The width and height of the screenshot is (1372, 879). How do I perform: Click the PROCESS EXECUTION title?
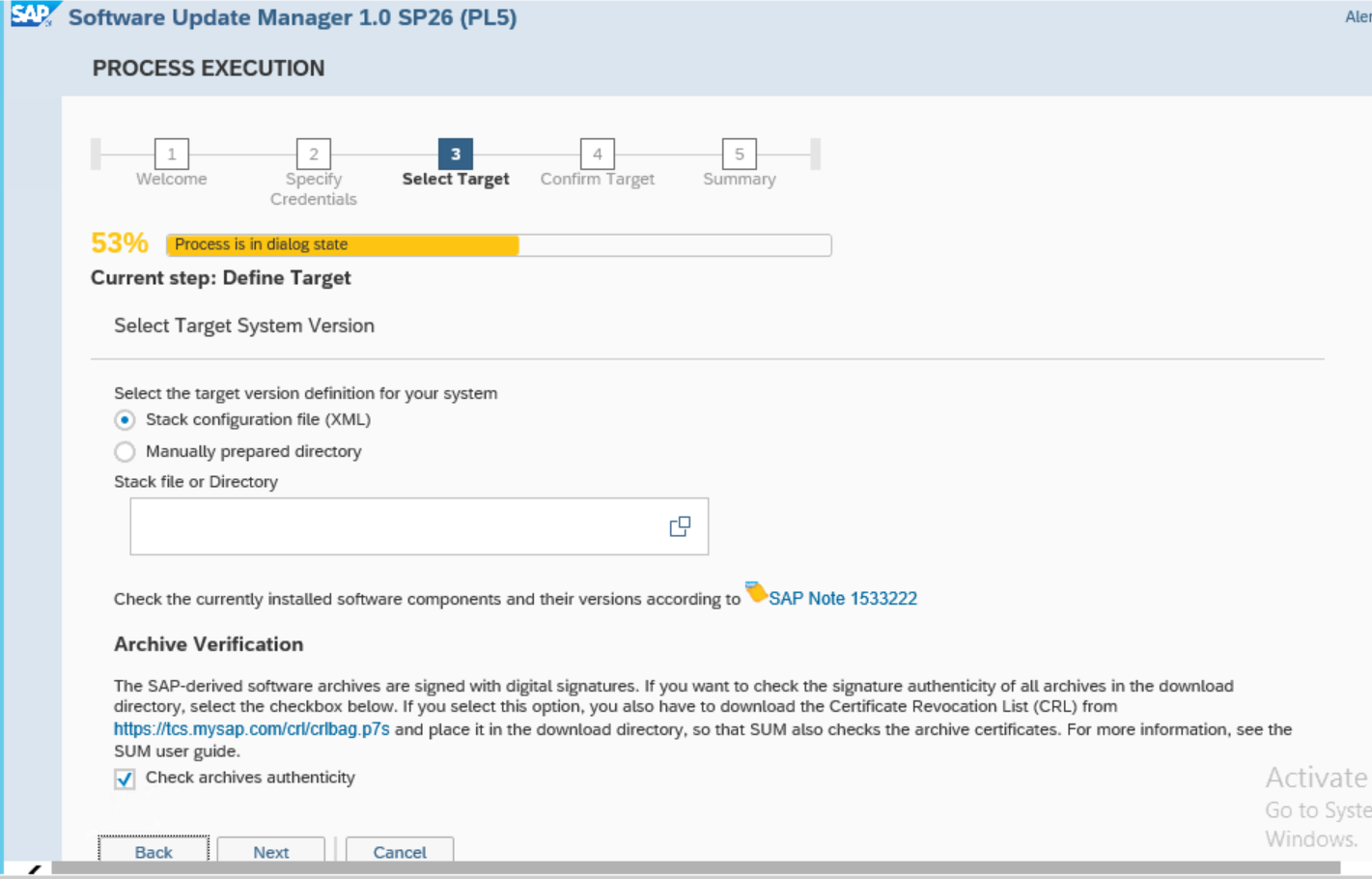(209, 69)
